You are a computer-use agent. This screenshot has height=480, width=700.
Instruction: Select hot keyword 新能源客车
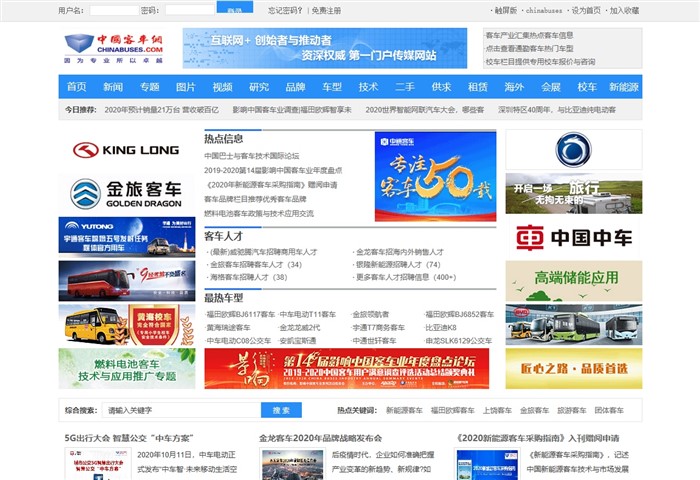pyautogui.click(x=404, y=410)
